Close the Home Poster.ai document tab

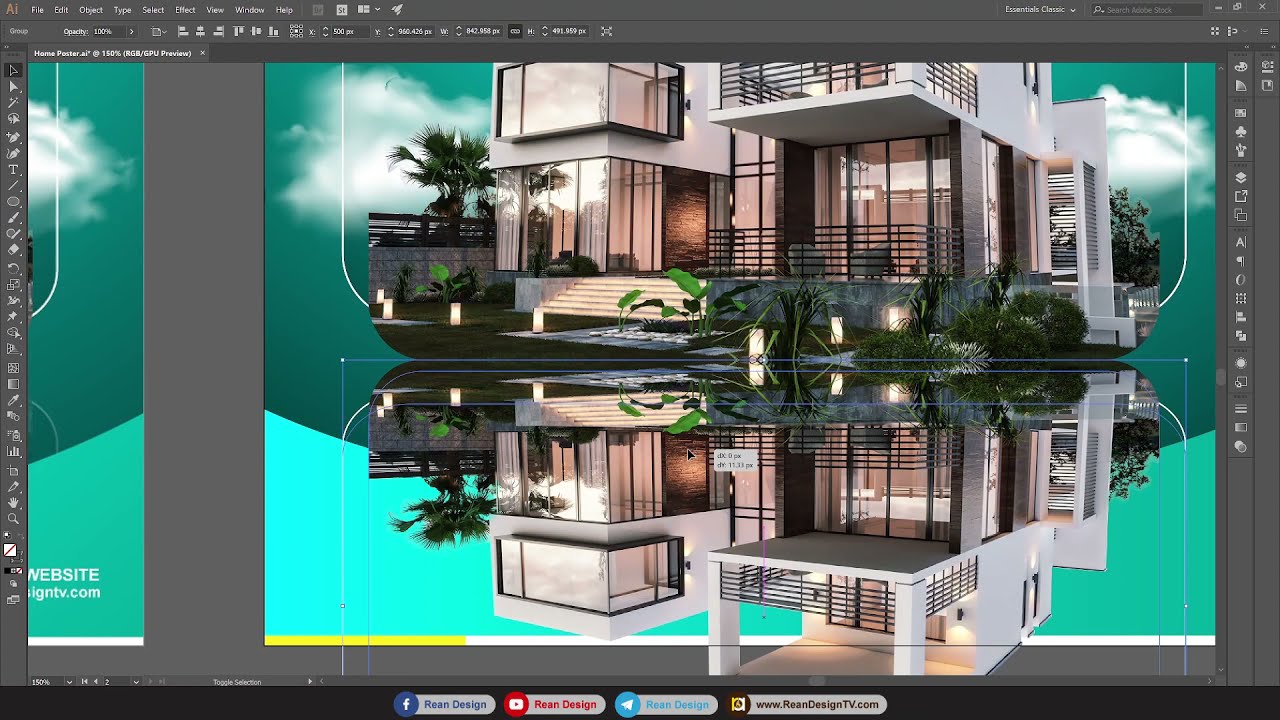pos(202,53)
